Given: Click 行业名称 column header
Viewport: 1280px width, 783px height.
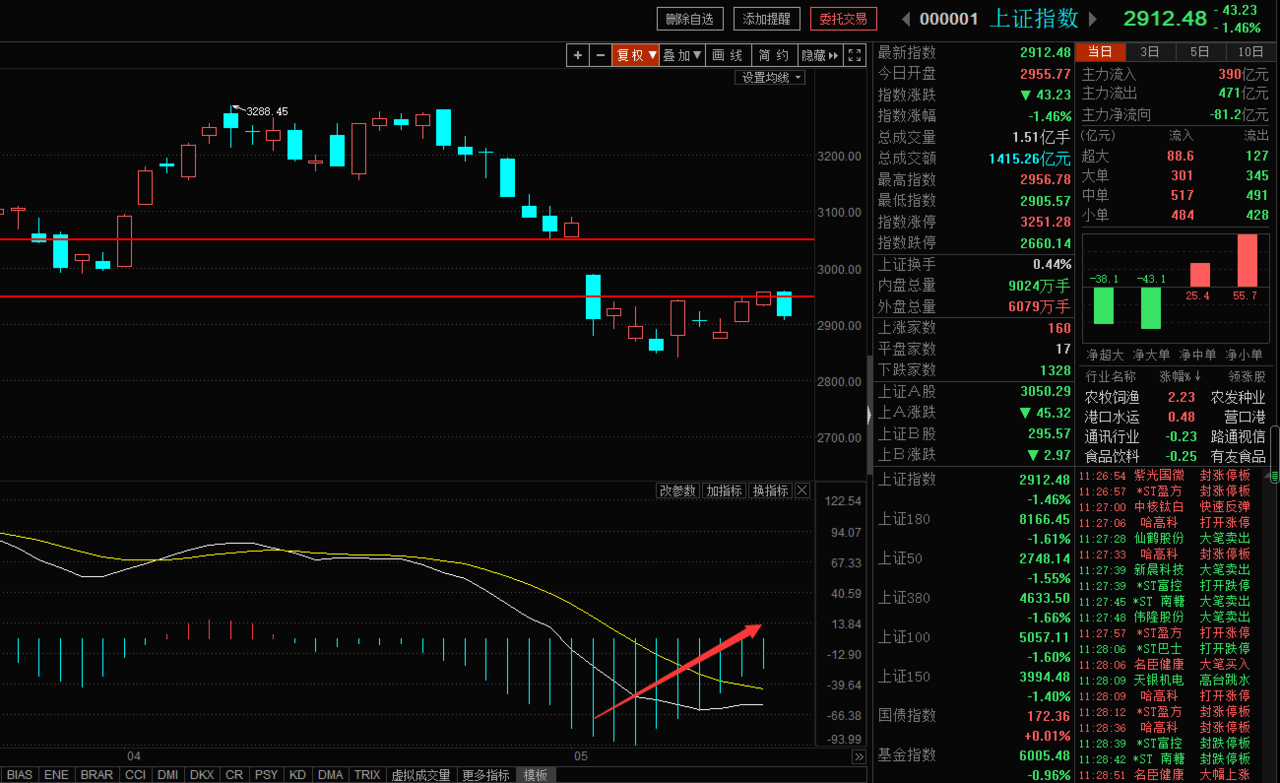Looking at the screenshot, I should [x=1110, y=377].
